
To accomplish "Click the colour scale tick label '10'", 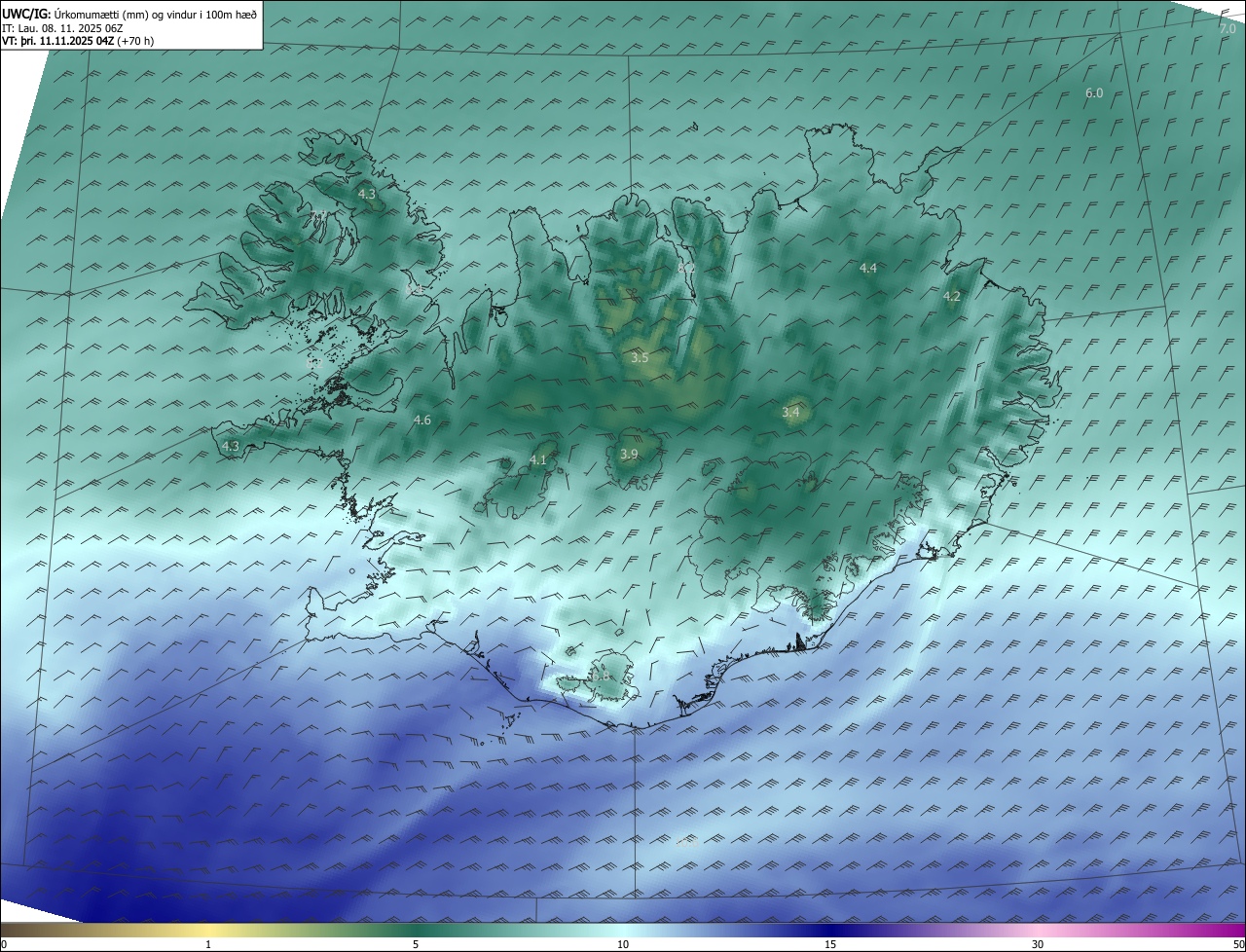I will [x=623, y=944].
